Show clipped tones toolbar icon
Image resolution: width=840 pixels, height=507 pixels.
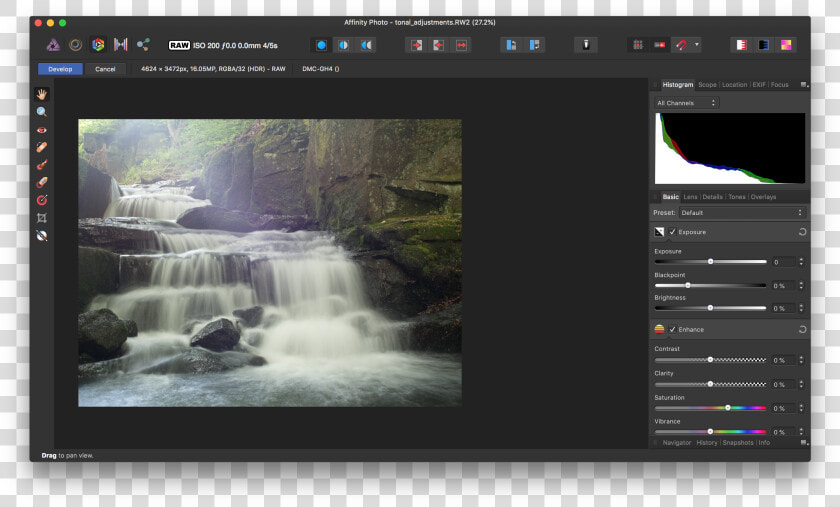pos(786,46)
